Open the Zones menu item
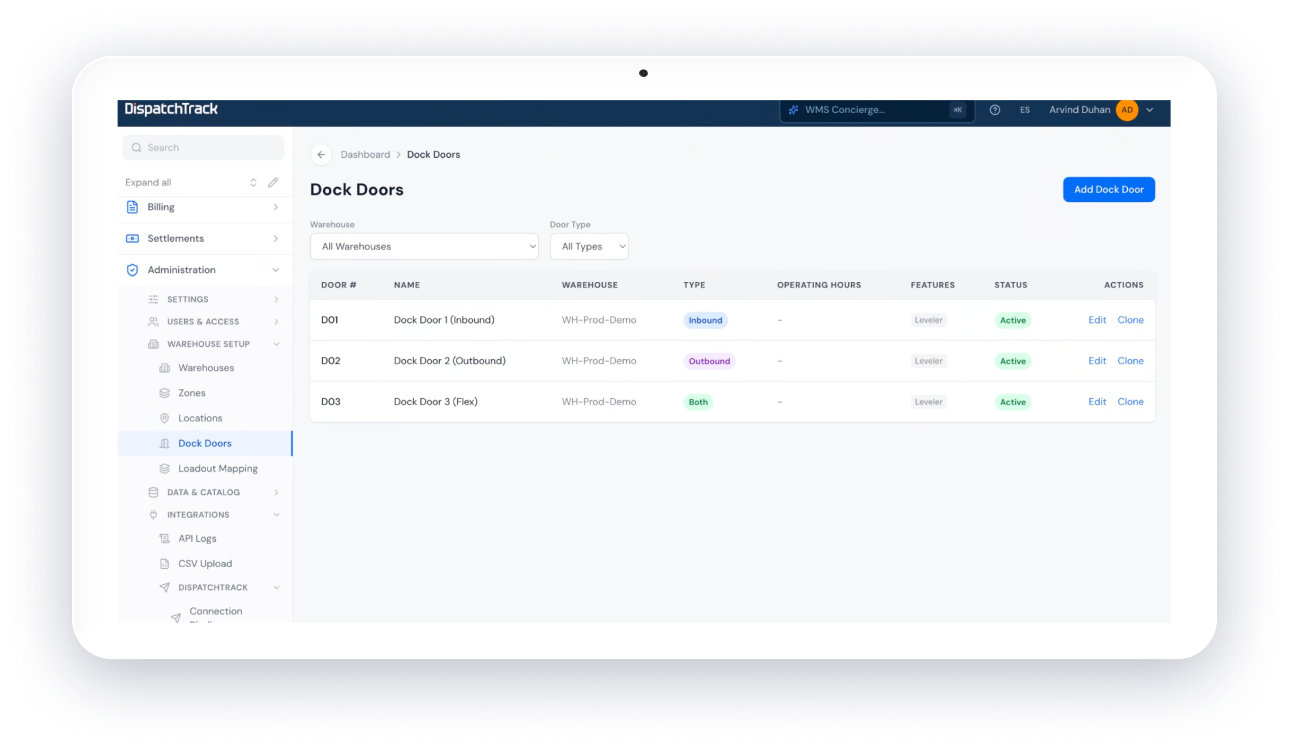Image resolution: width=1289 pixels, height=748 pixels. [x=191, y=393]
